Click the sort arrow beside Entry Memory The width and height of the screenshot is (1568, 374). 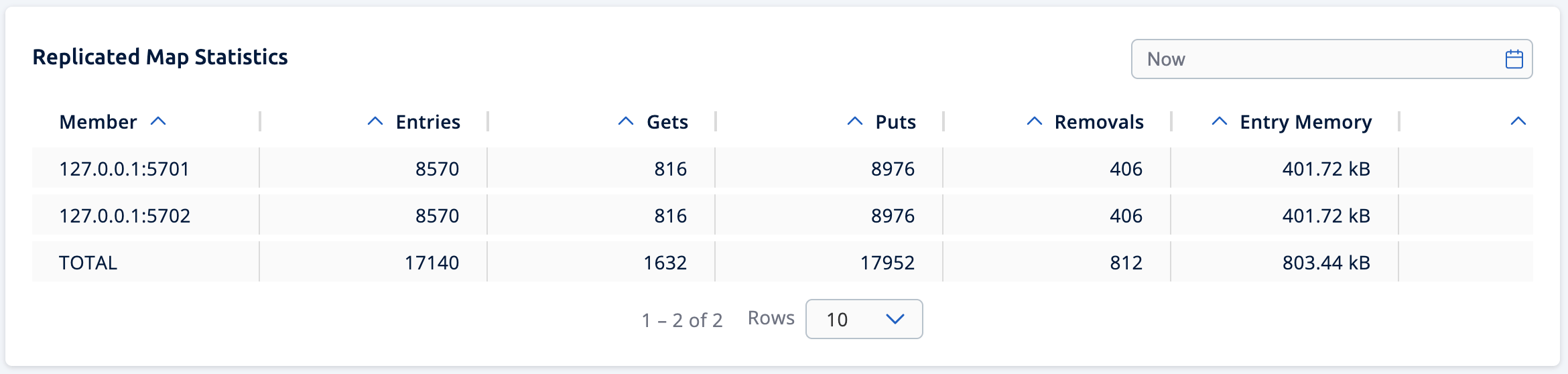pos(1220,121)
